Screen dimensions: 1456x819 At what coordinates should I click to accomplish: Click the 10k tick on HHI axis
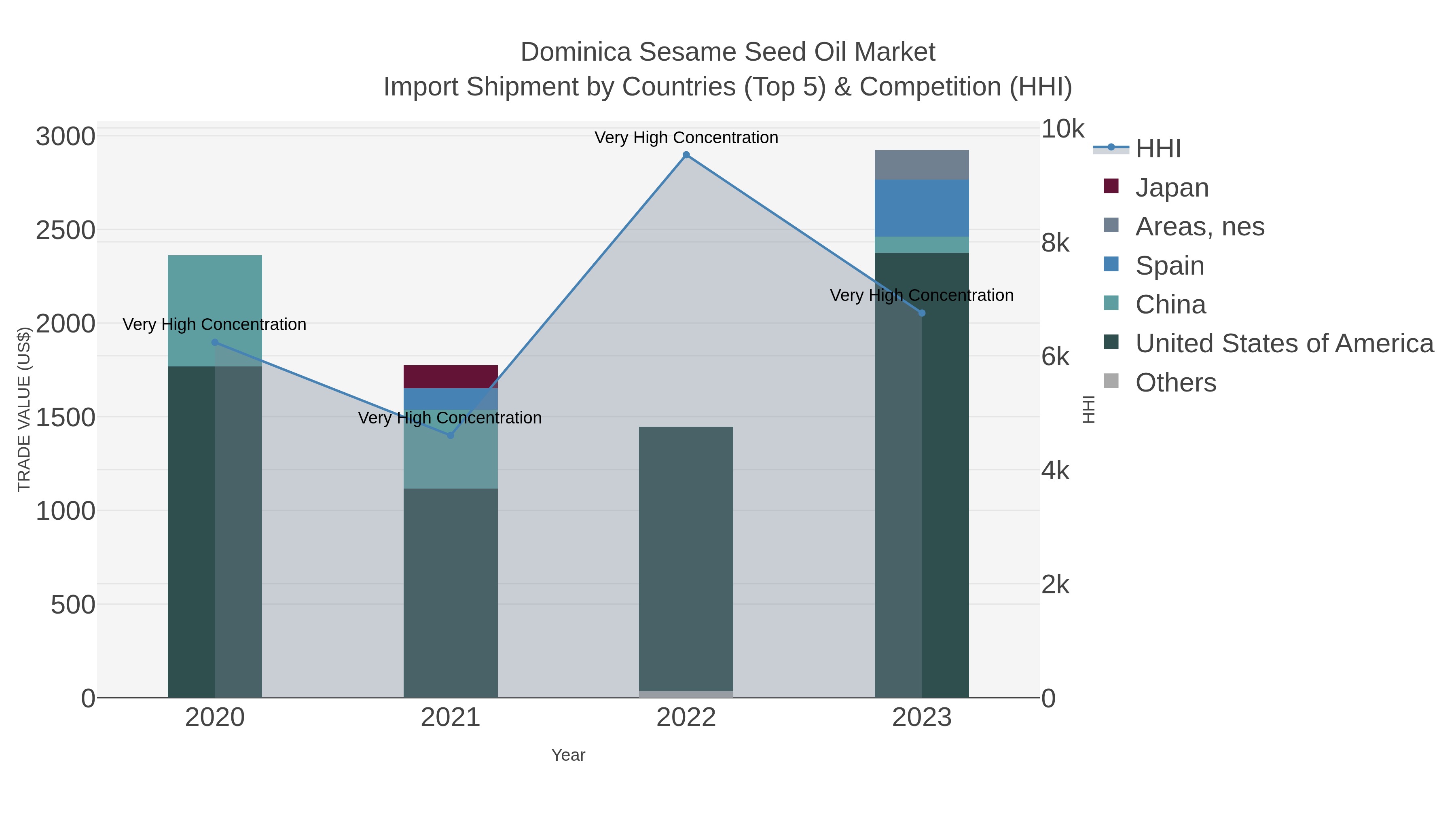[x=1062, y=129]
